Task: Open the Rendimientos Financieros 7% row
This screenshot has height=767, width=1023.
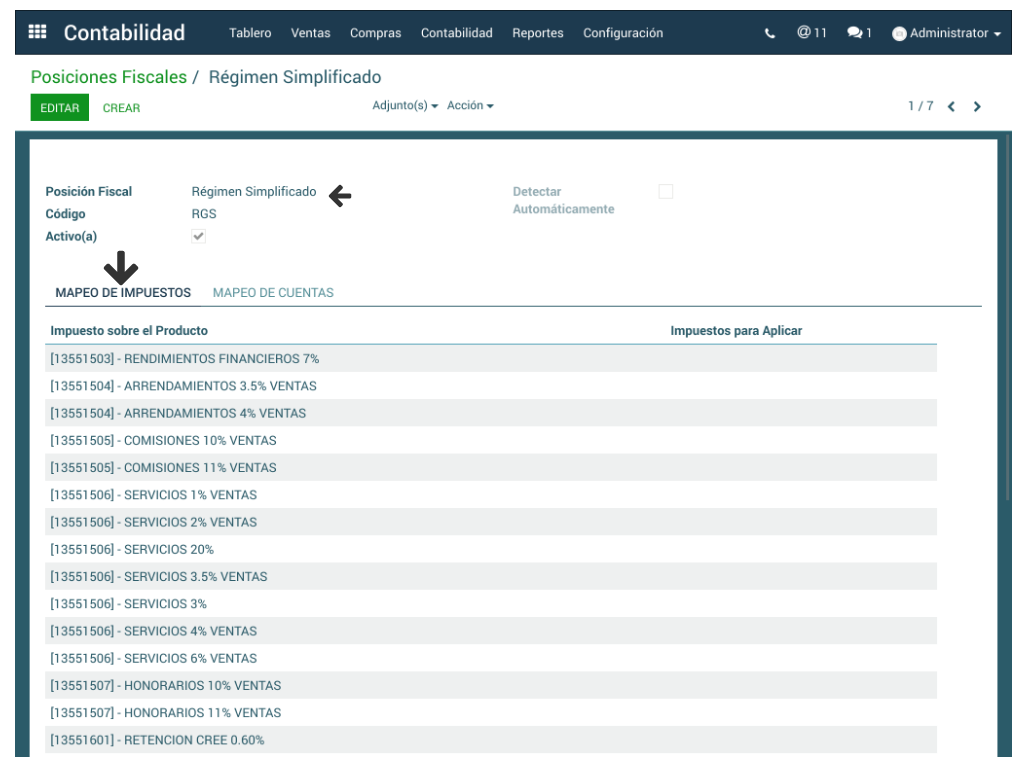Action: click(184, 359)
